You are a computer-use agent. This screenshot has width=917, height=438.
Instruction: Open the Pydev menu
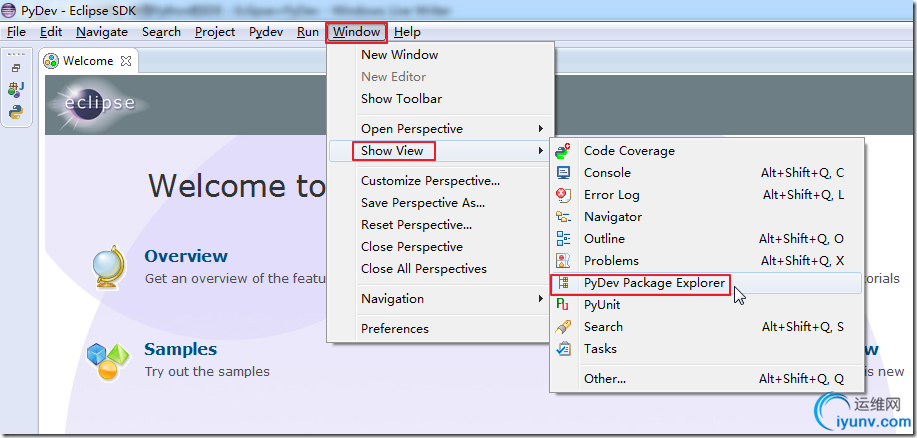tap(266, 32)
